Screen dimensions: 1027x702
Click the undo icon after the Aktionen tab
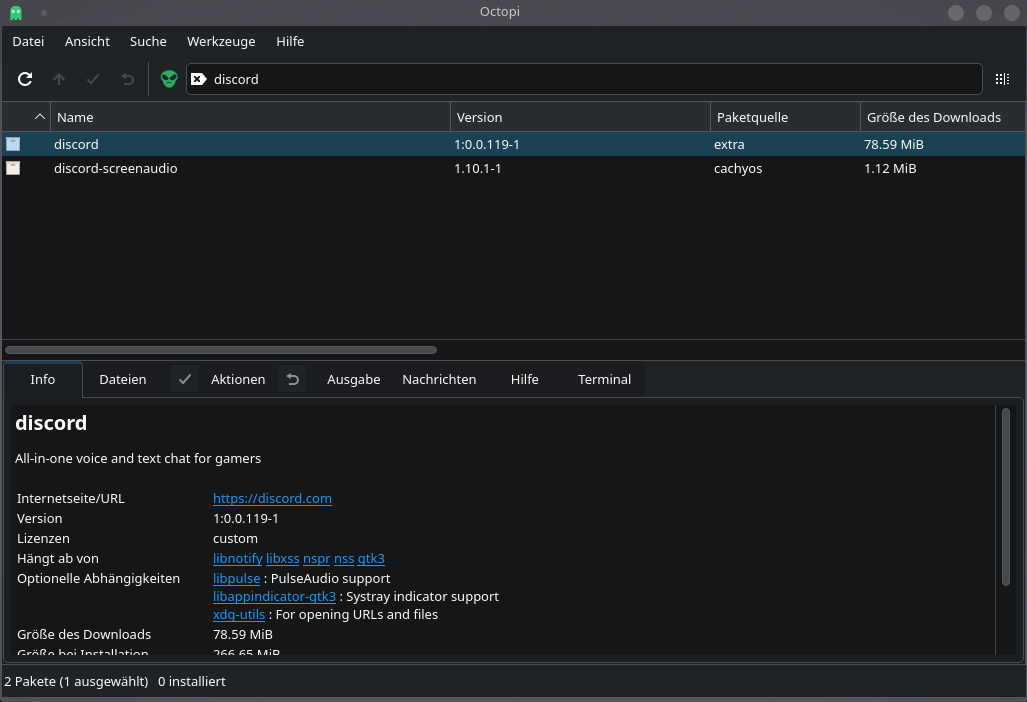[x=292, y=379]
